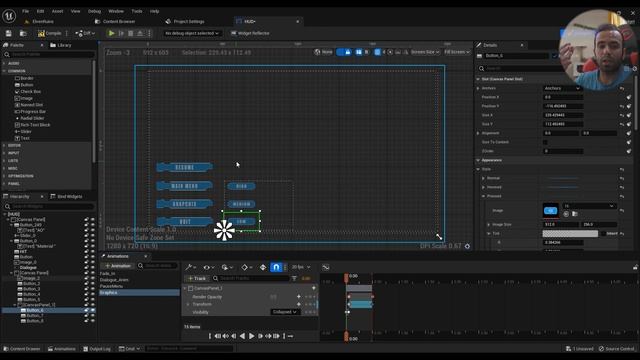
Task: Toggle Size To Content checkbox
Action: point(545,142)
